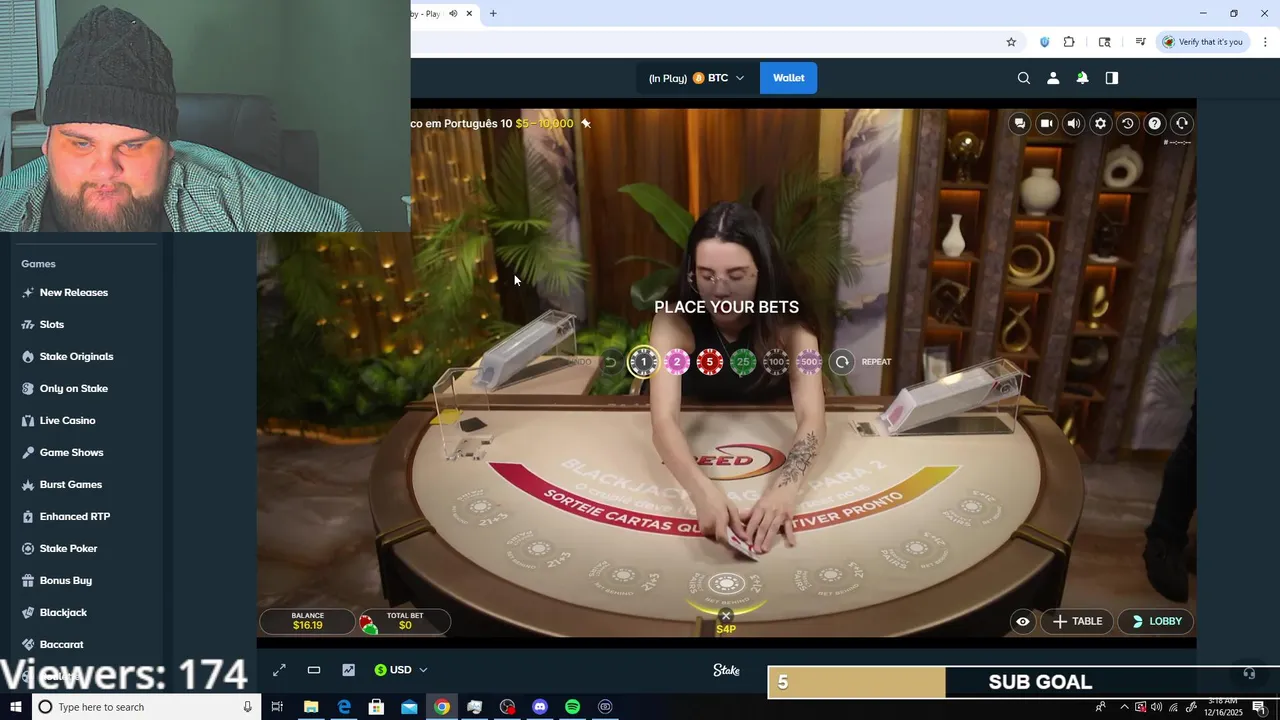Viewport: 1280px width, 720px height.
Task: Click the Windows taskbar search box
Action: click(x=148, y=707)
